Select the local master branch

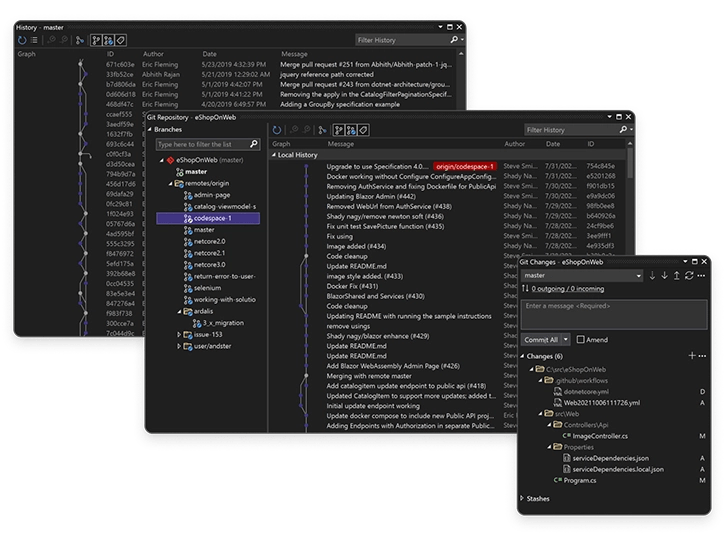196,172
